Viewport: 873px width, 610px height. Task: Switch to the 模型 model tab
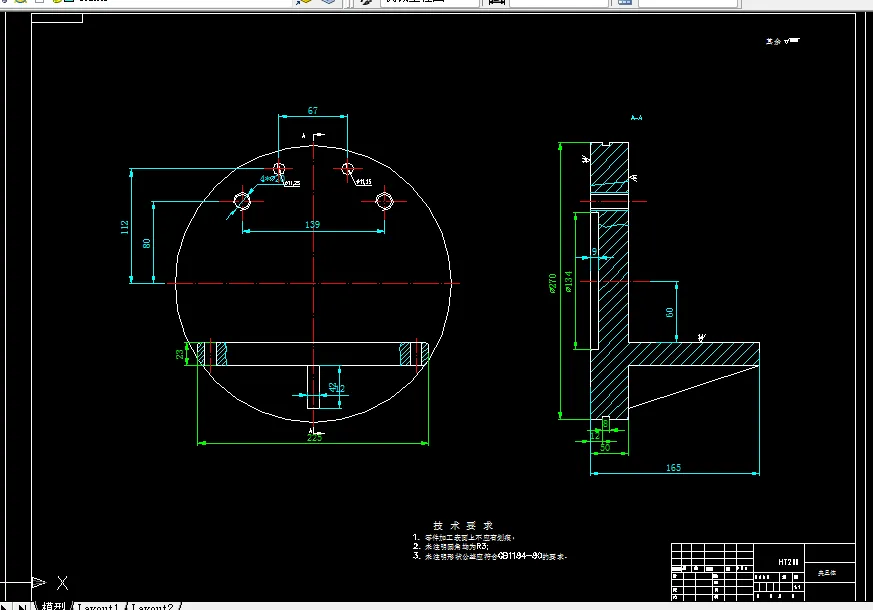point(53,606)
